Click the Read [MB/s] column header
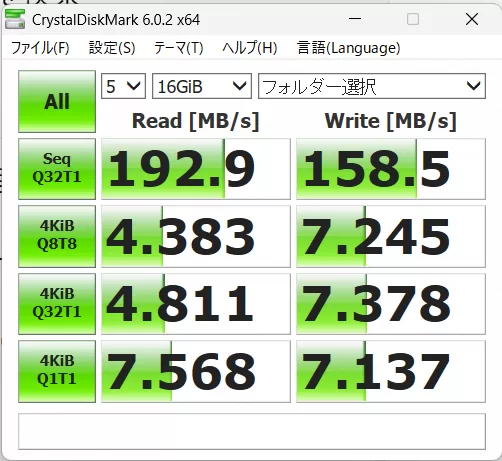The width and height of the screenshot is (502, 461). coord(196,121)
